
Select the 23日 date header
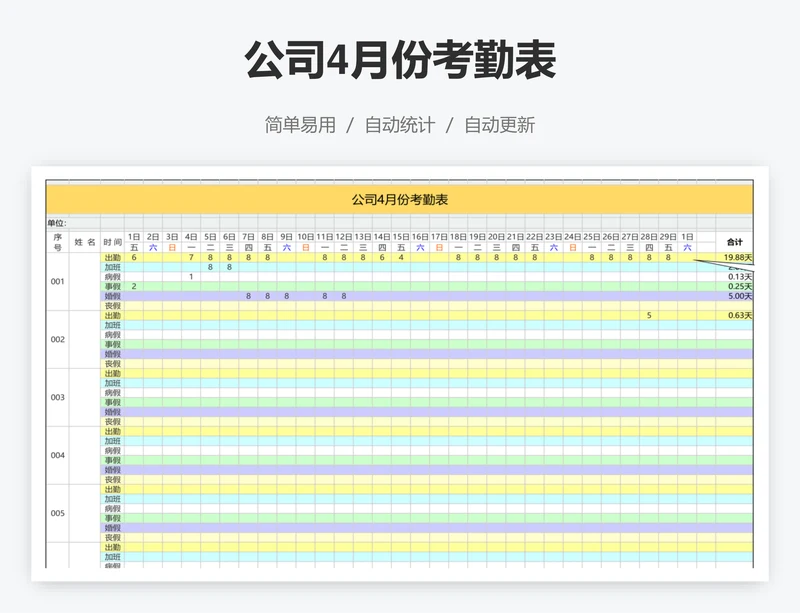pos(554,237)
